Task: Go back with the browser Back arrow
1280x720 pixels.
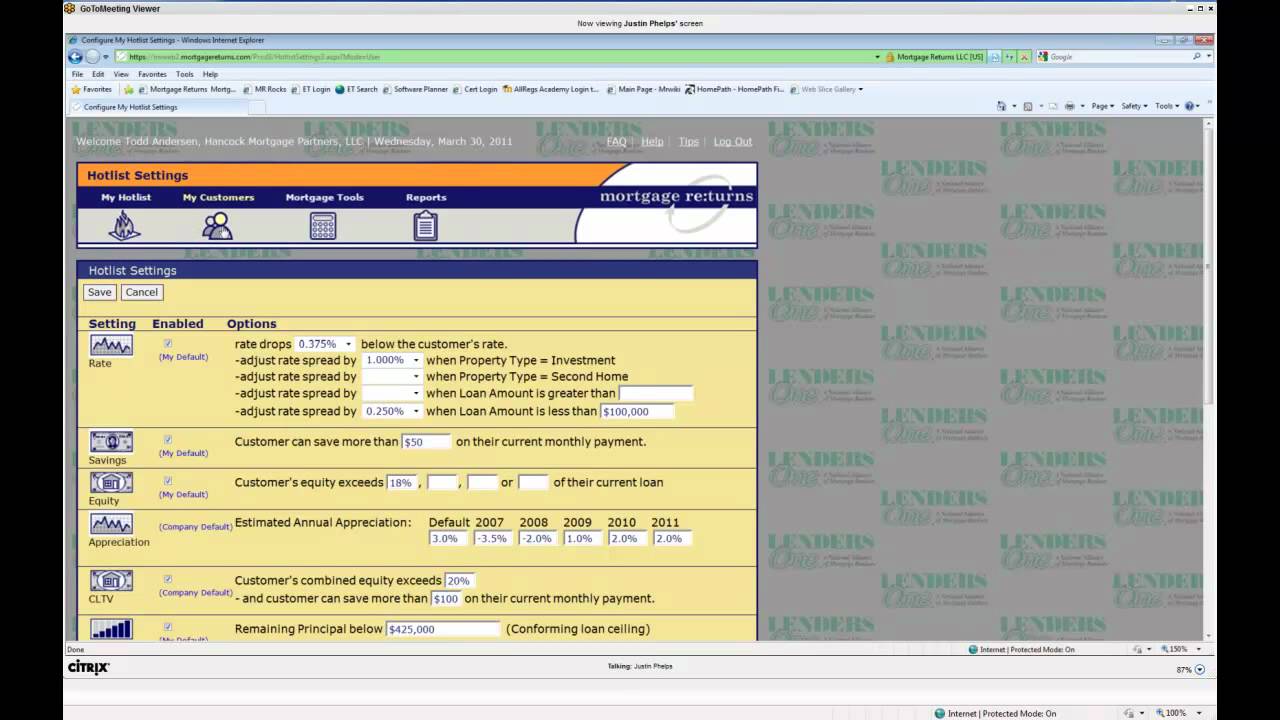Action: (x=75, y=57)
